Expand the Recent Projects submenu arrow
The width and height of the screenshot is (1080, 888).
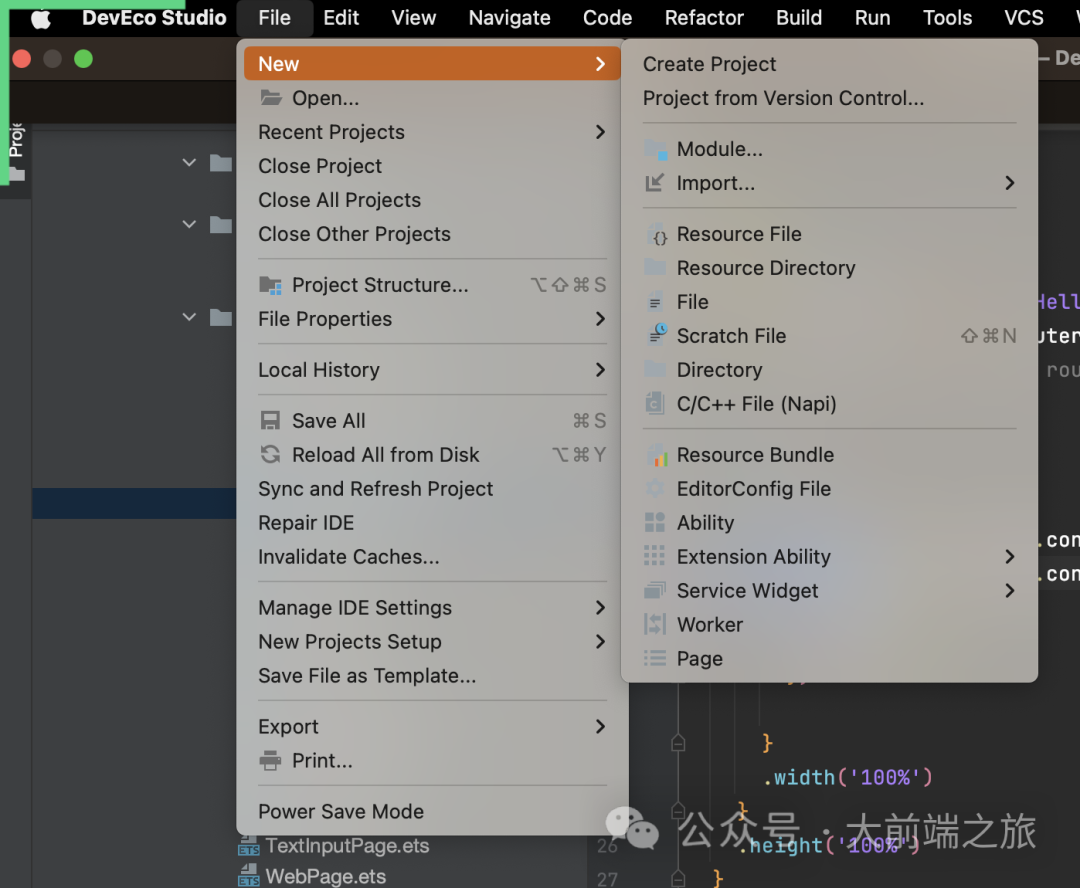coord(601,132)
